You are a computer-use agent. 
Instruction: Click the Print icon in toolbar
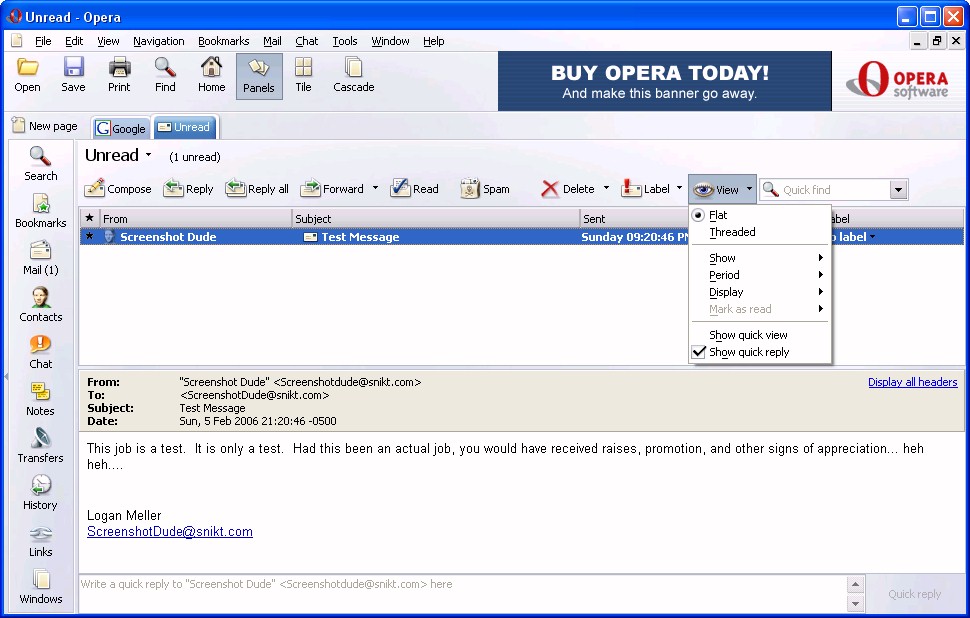(x=119, y=68)
